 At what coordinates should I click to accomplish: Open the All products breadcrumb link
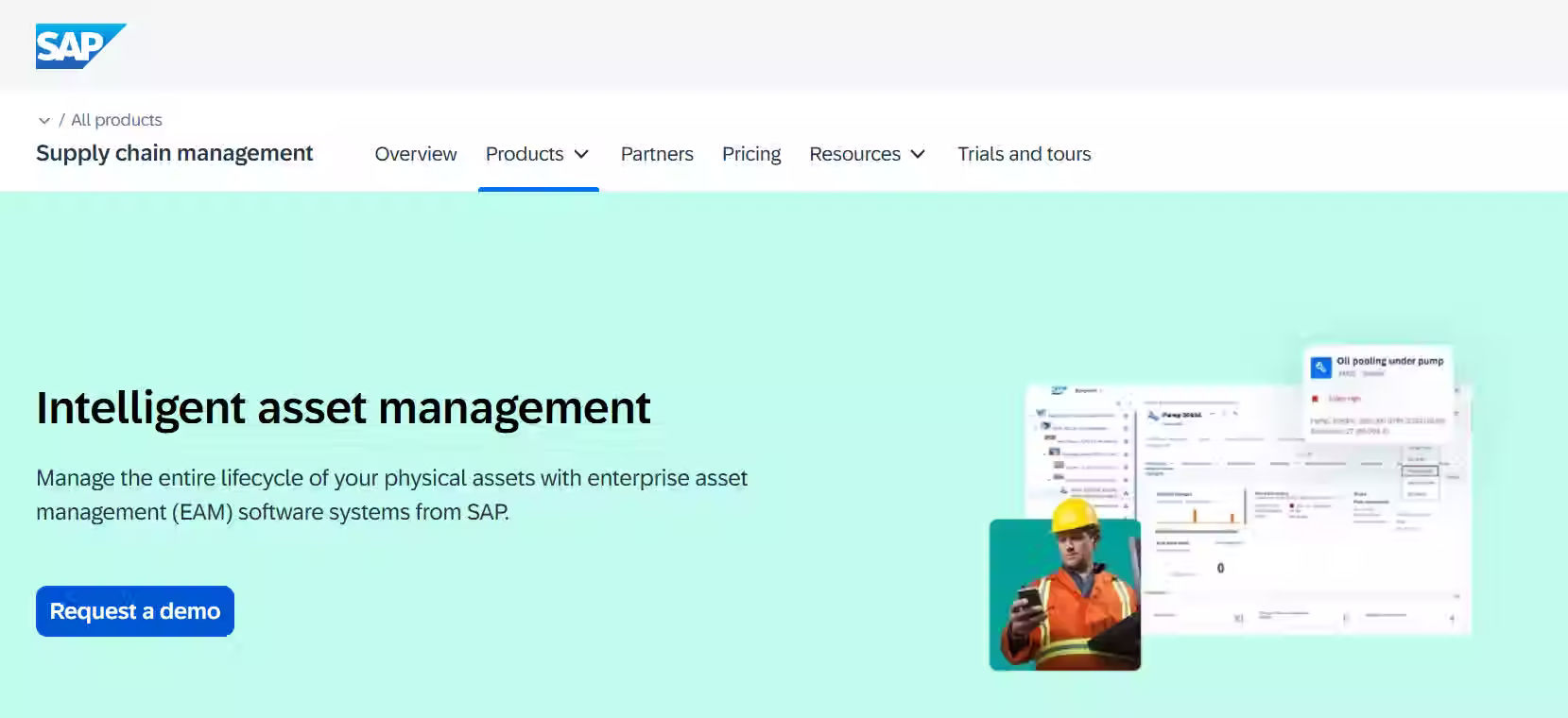tap(116, 120)
